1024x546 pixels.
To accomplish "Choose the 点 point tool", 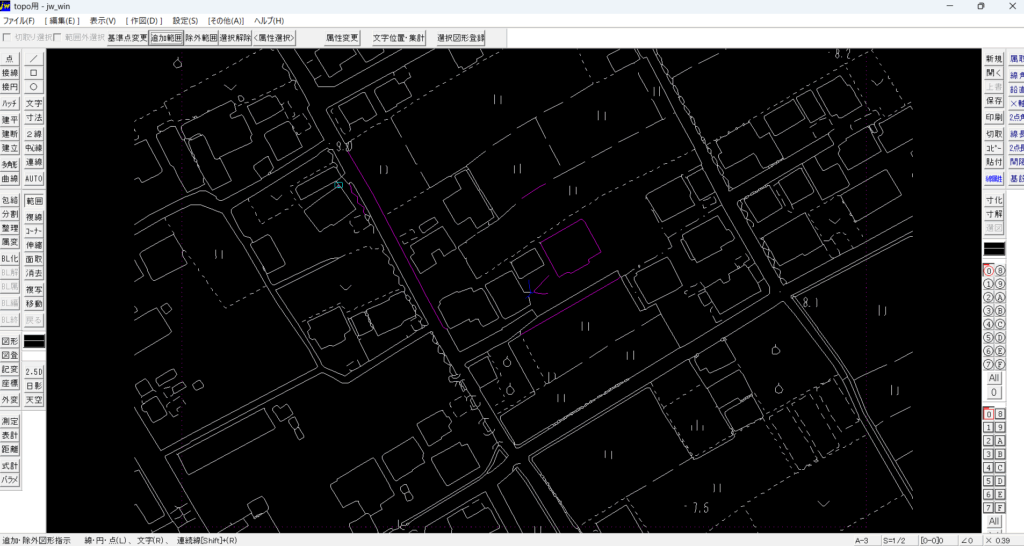I will (10, 58).
